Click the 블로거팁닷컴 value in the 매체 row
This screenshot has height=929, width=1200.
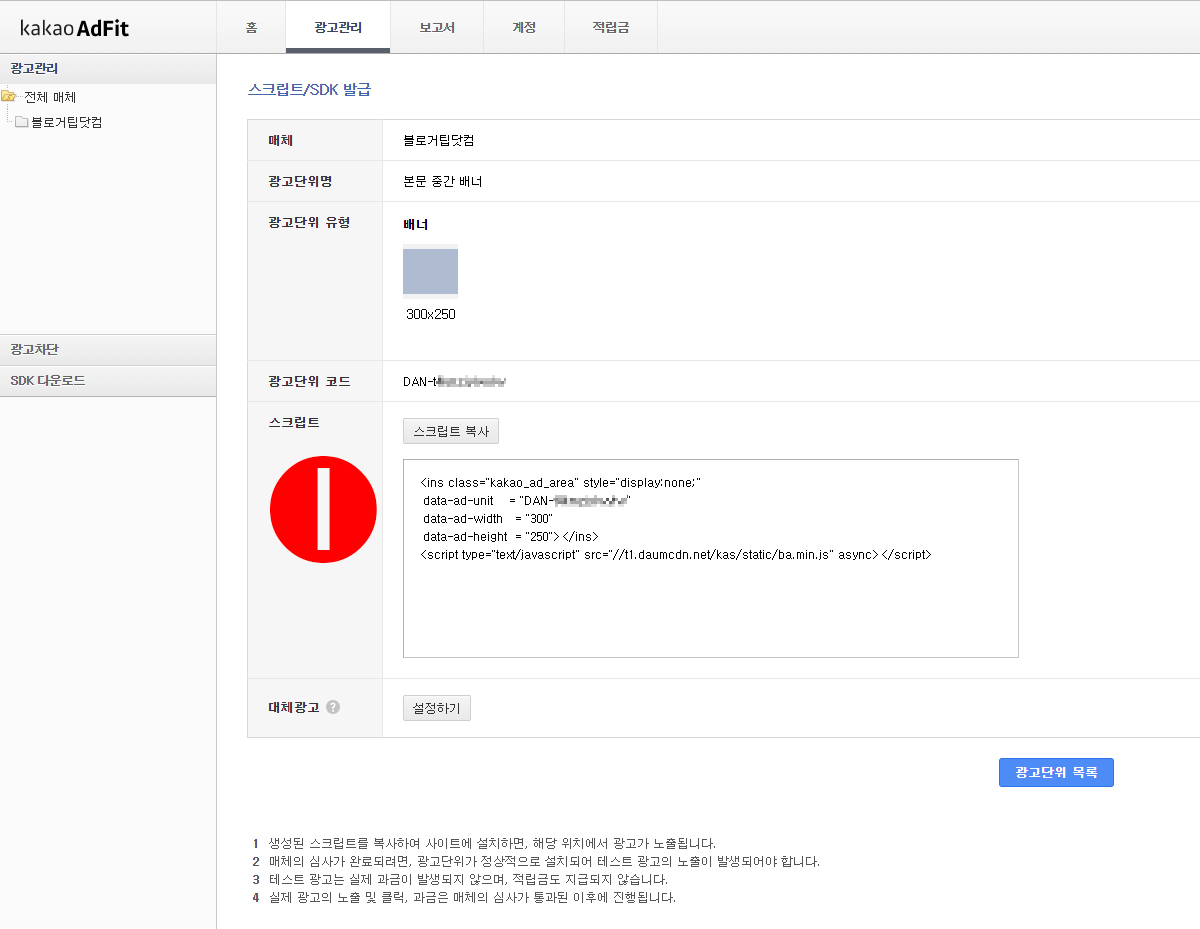439,141
